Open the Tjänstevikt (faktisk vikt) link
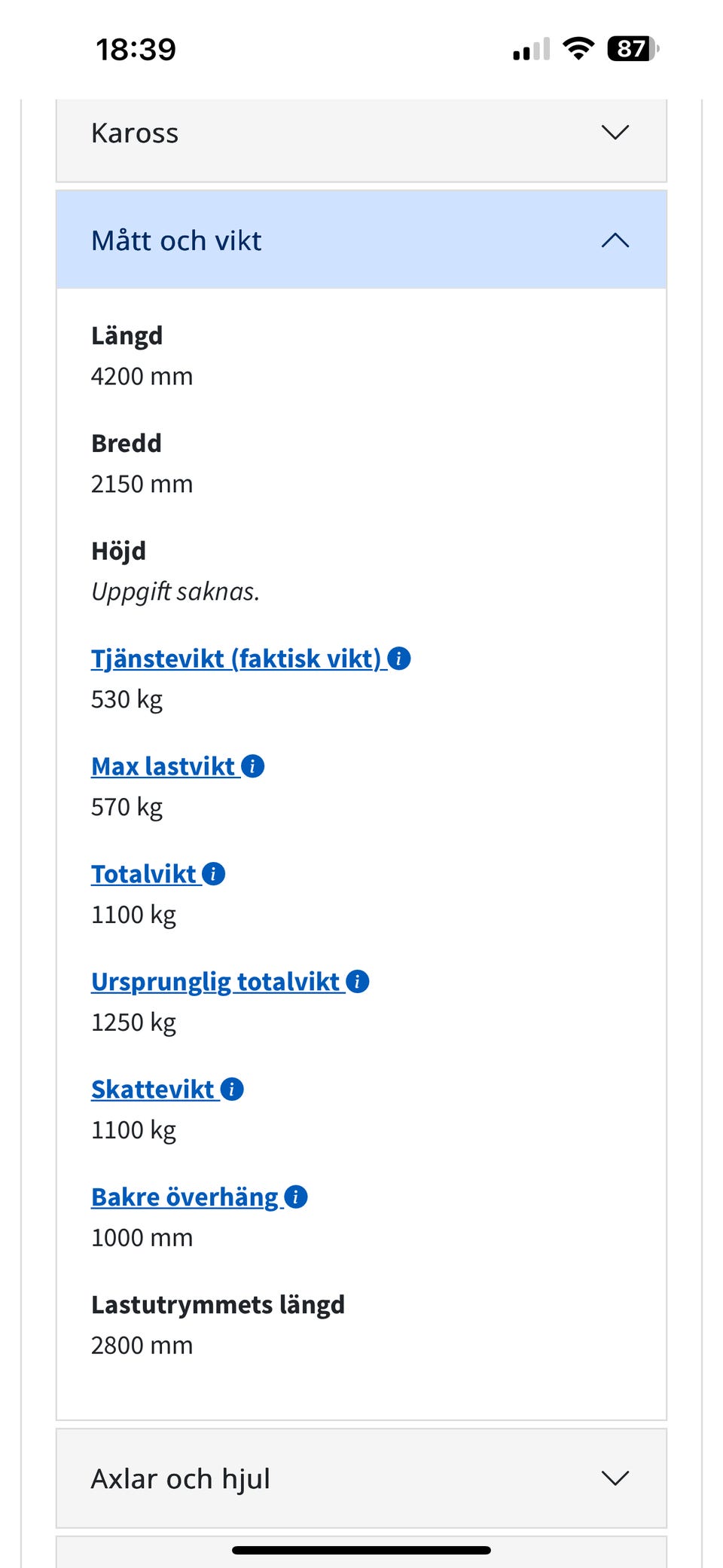723x1568 pixels. (236, 659)
